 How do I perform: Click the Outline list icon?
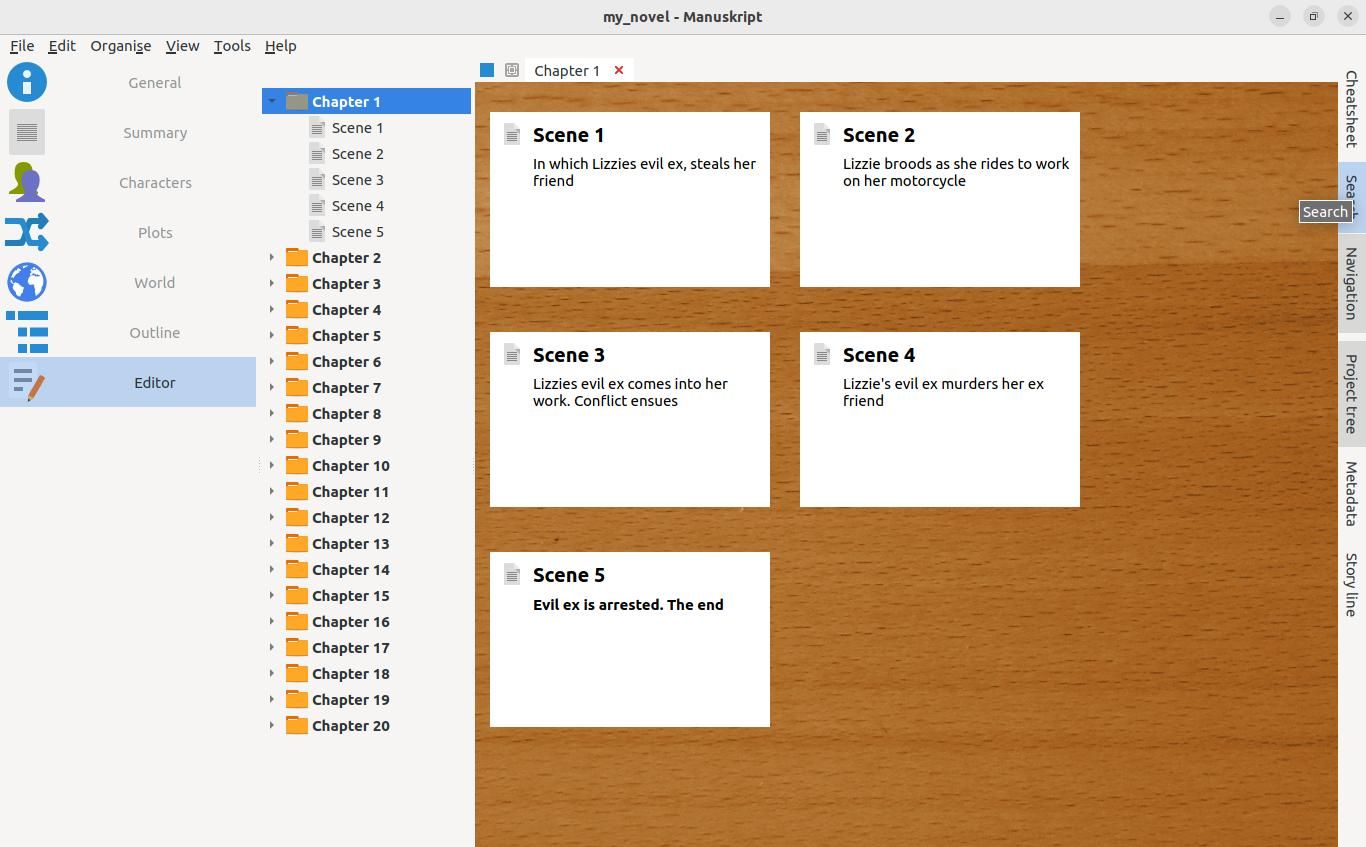point(27,332)
